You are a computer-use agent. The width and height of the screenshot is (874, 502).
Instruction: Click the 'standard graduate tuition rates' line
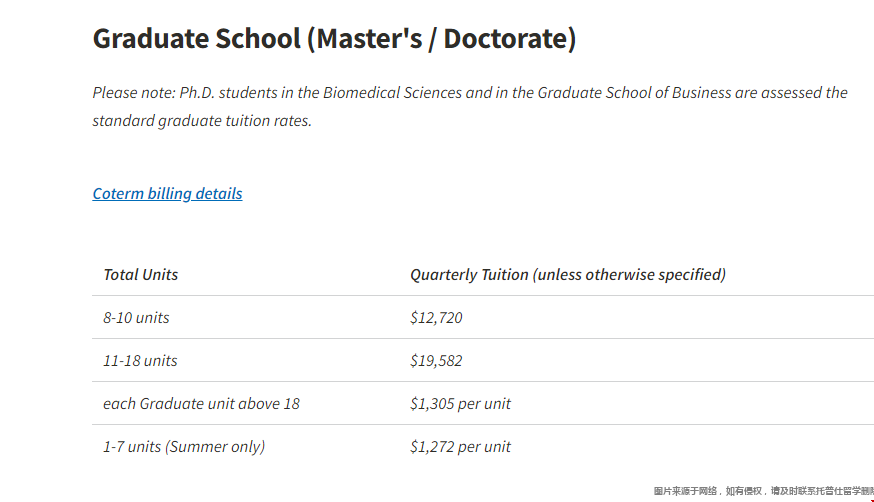(x=202, y=121)
